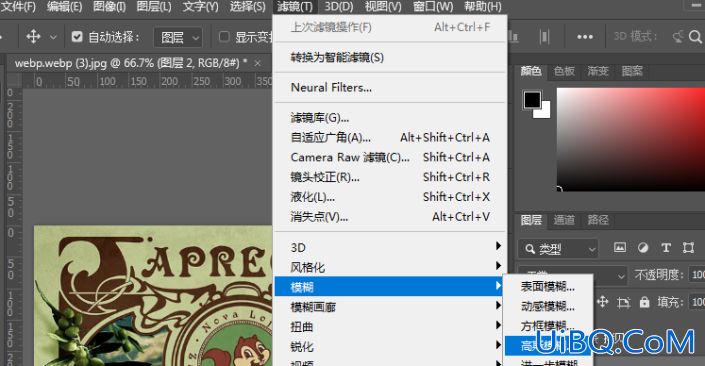Select the webp.webp (3).jpg document tab
This screenshot has height=366, width=705.
tap(130, 63)
